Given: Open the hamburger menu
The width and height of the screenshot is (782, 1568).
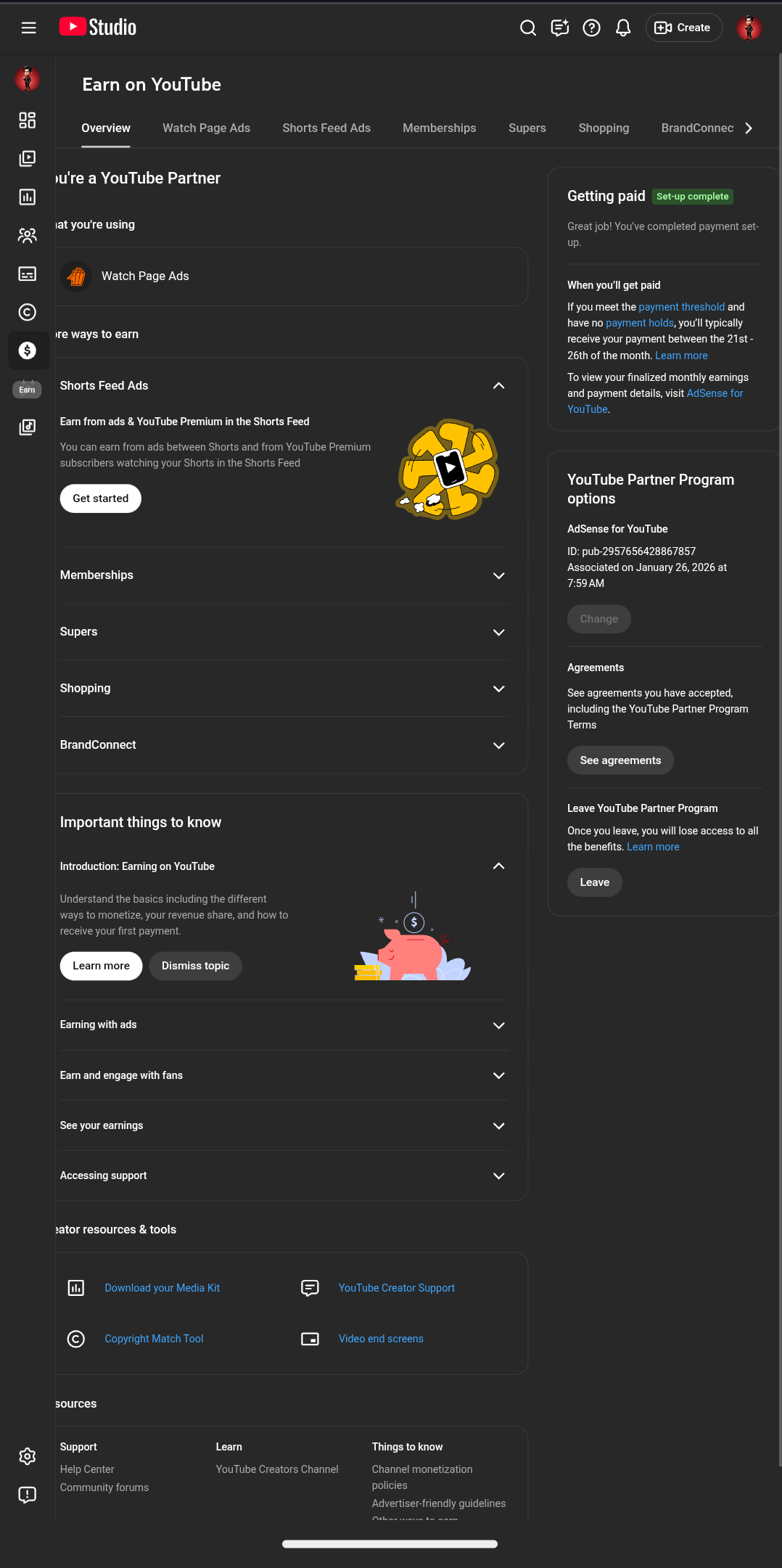Looking at the screenshot, I should pyautogui.click(x=28, y=28).
